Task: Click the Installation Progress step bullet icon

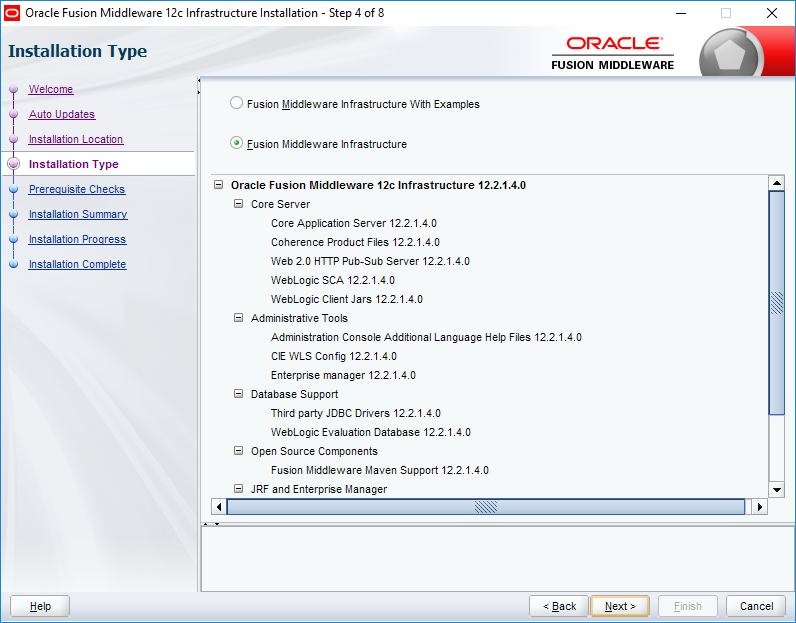Action: pyautogui.click(x=14, y=239)
